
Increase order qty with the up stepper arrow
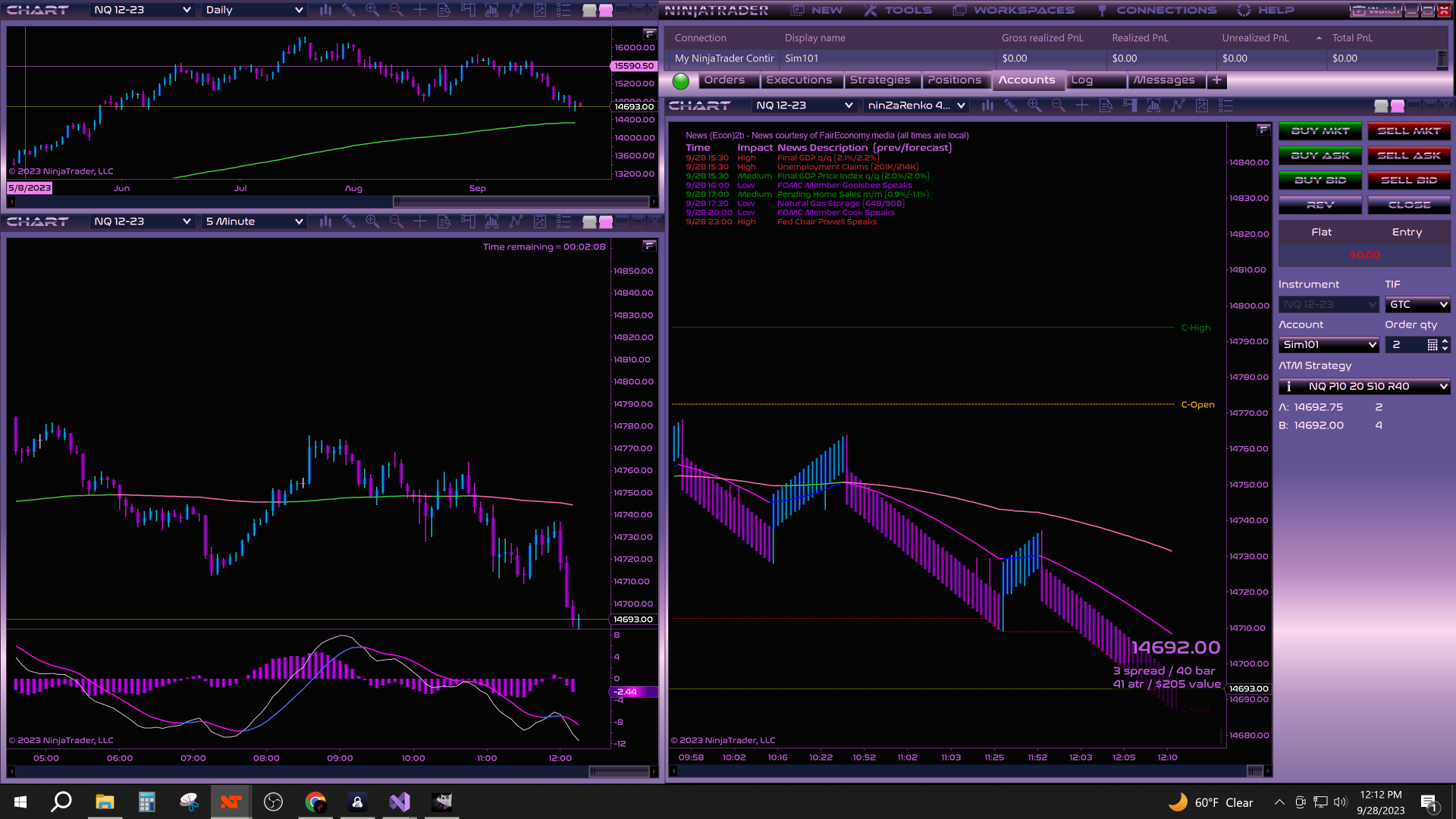coord(1445,340)
